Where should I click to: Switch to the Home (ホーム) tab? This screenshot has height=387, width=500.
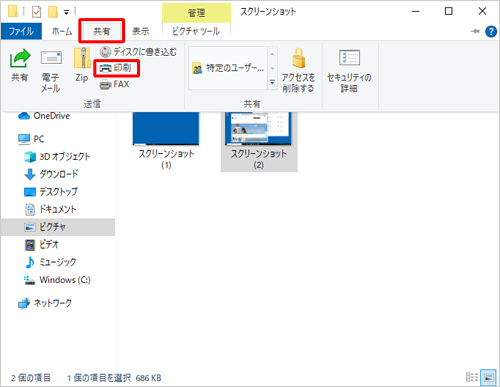point(62,31)
